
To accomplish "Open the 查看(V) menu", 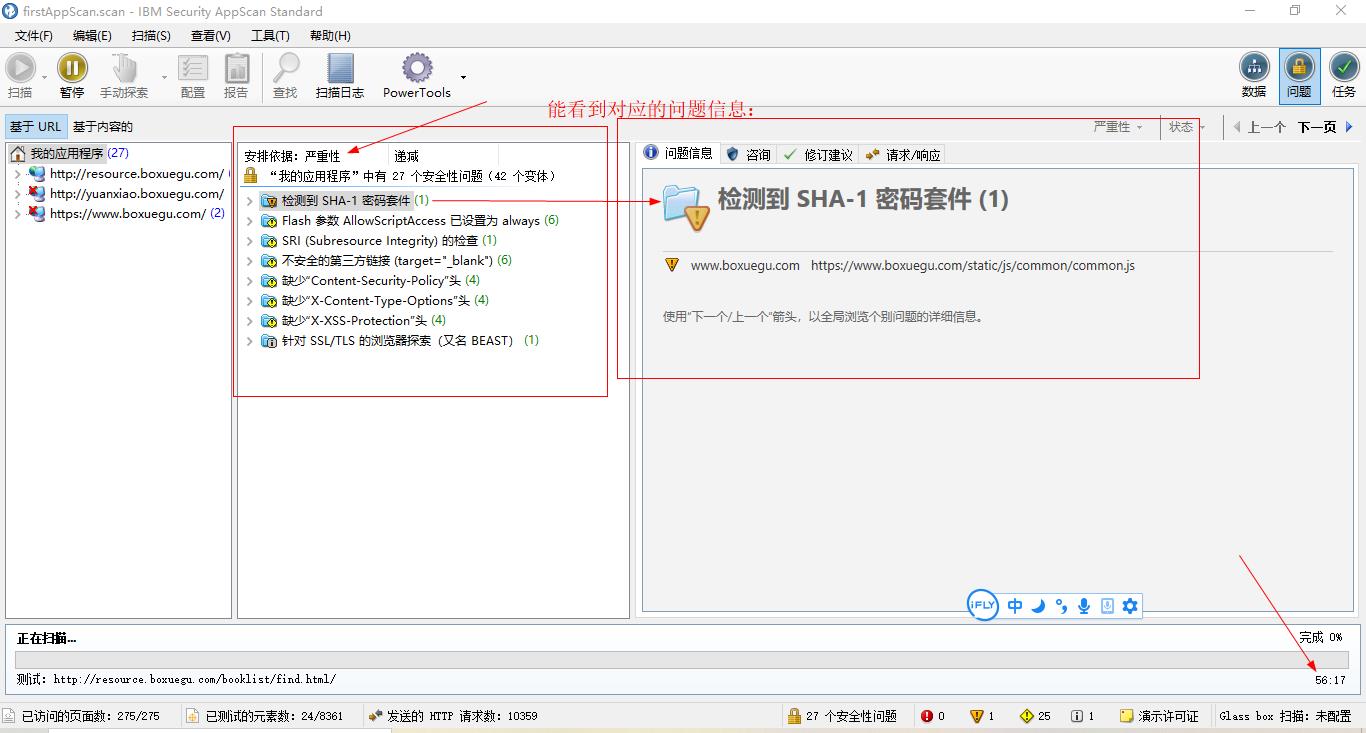I will (x=210, y=35).
